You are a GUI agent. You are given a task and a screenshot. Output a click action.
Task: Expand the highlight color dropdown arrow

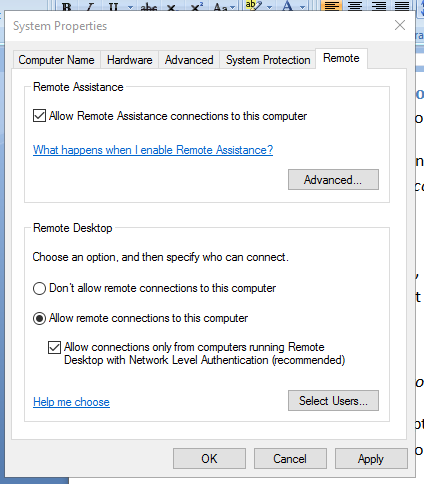269,7
